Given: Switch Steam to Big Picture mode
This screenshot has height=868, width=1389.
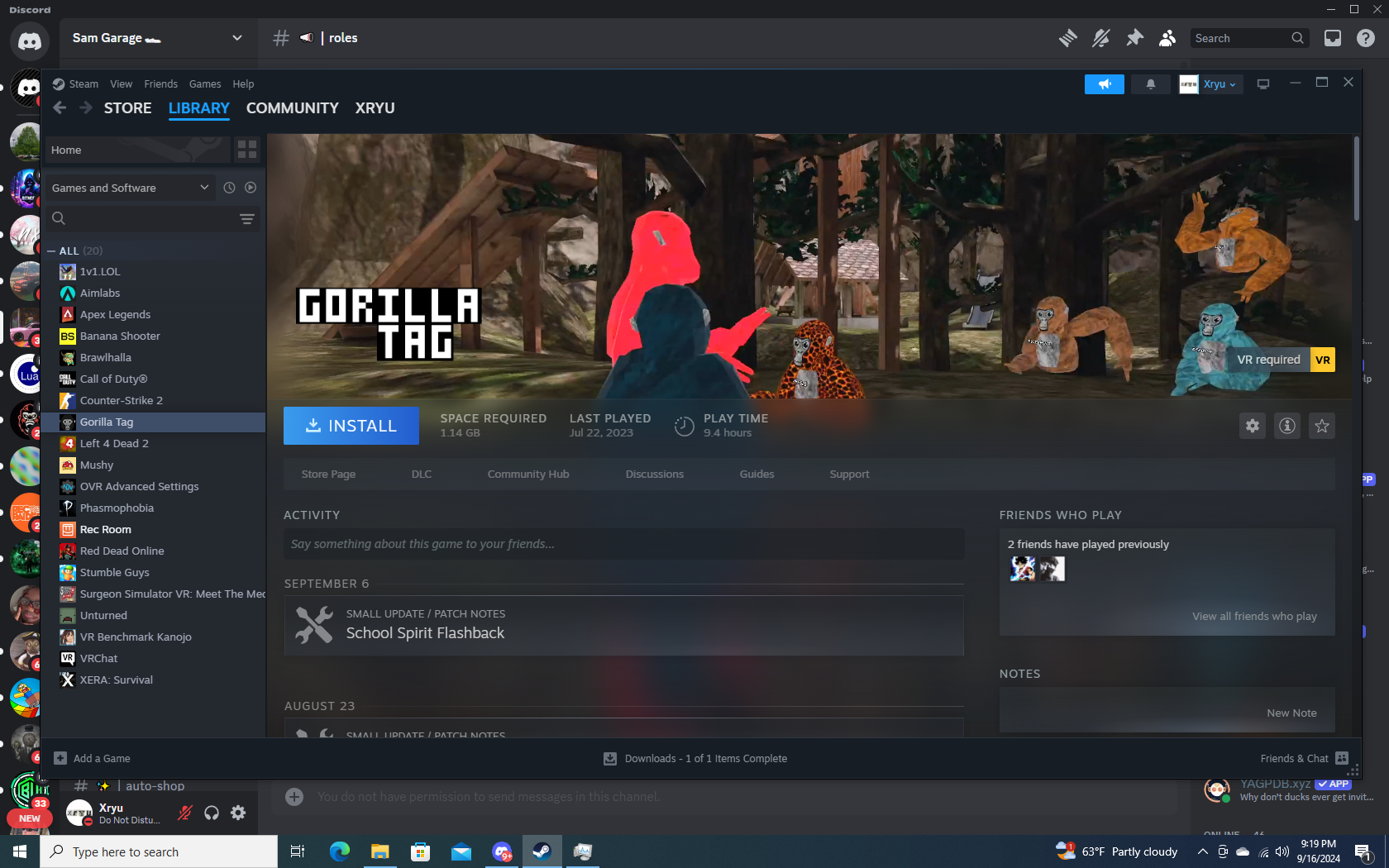Looking at the screenshot, I should point(1263,84).
